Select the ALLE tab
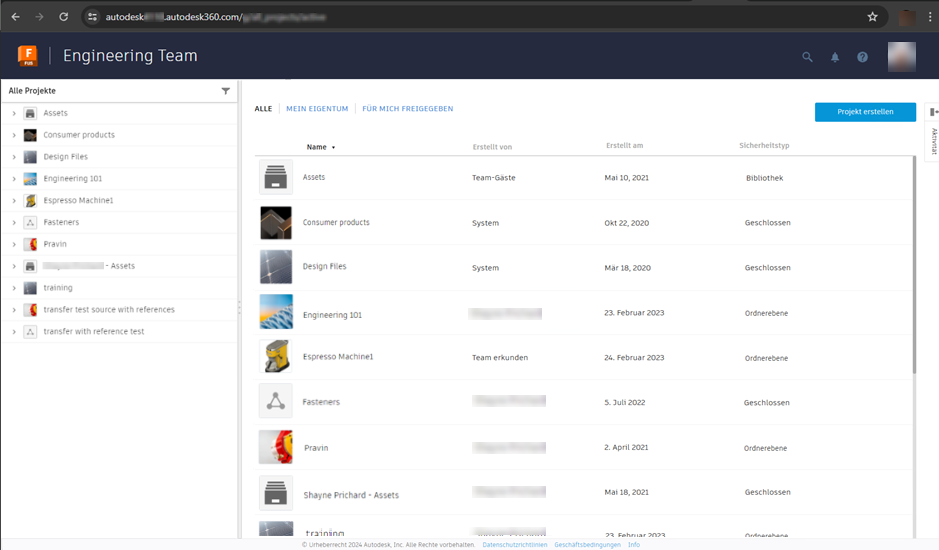 263,108
